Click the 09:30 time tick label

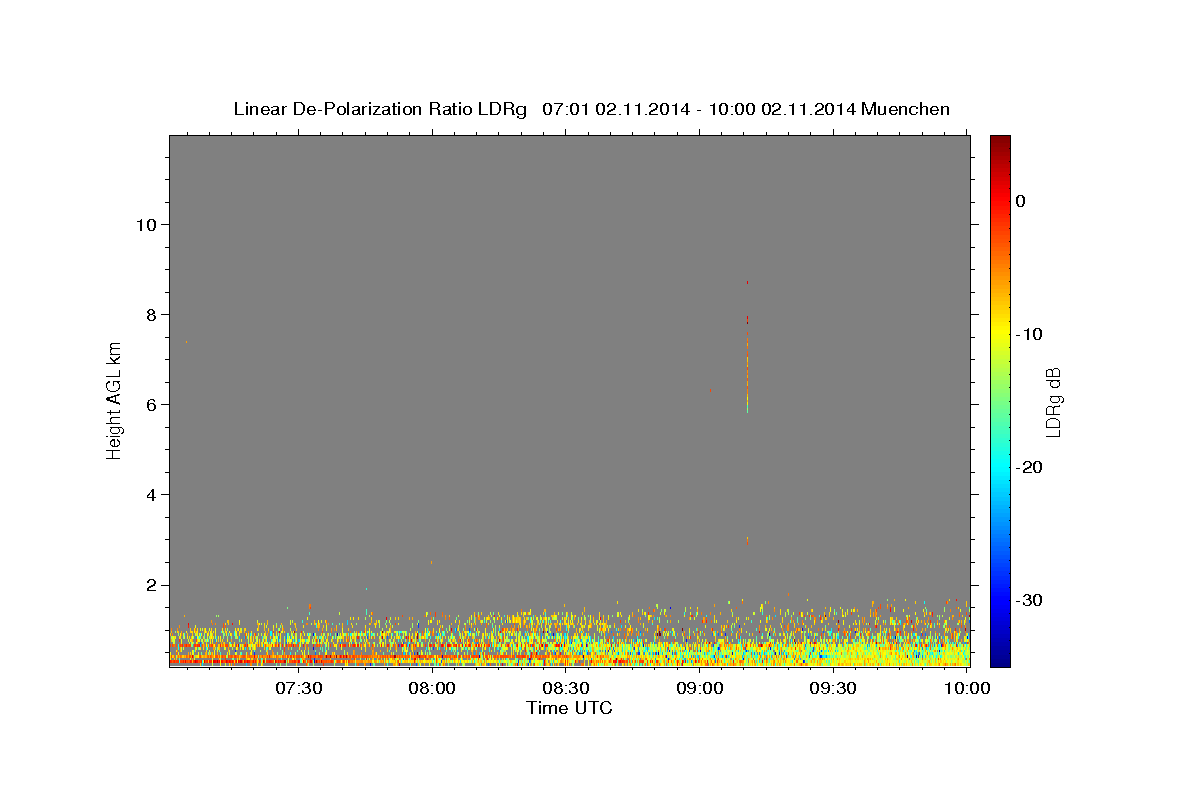pyautogui.click(x=833, y=688)
